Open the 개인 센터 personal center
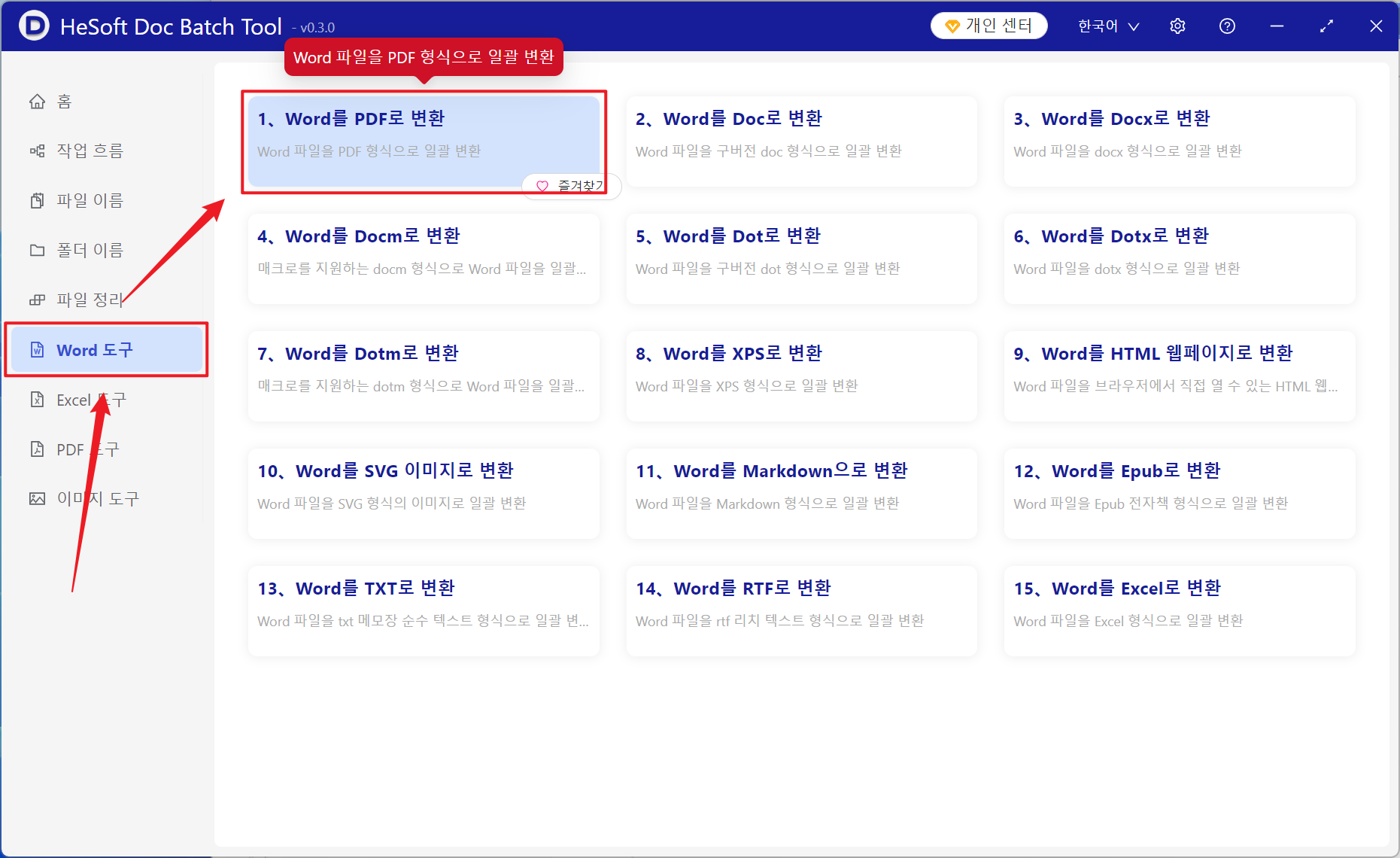Screen dimensions: 1400x858 tap(989, 26)
